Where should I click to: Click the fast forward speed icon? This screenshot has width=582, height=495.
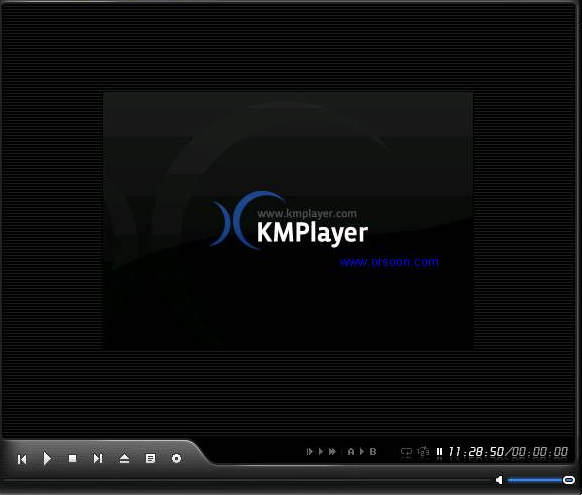333,452
